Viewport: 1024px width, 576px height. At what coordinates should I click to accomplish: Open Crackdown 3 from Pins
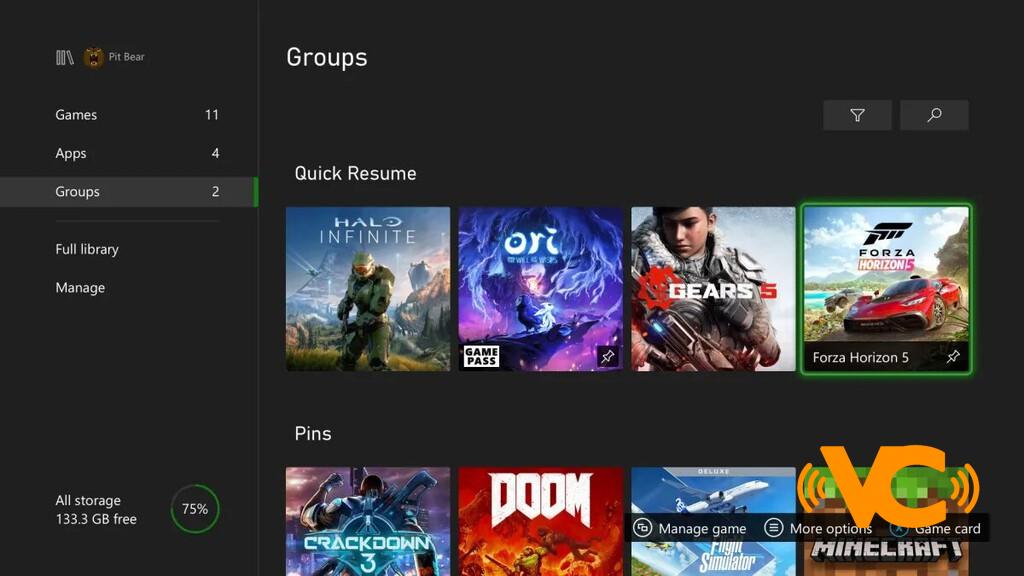368,520
